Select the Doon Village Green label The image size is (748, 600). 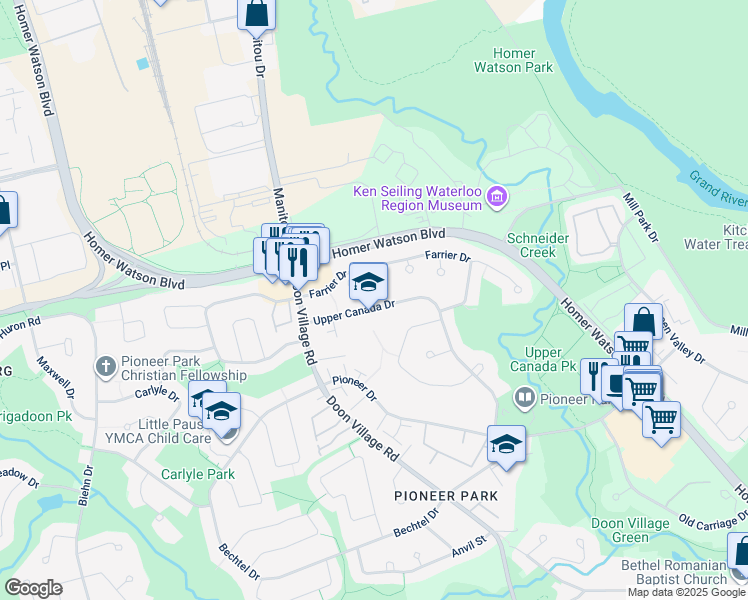coord(630,530)
